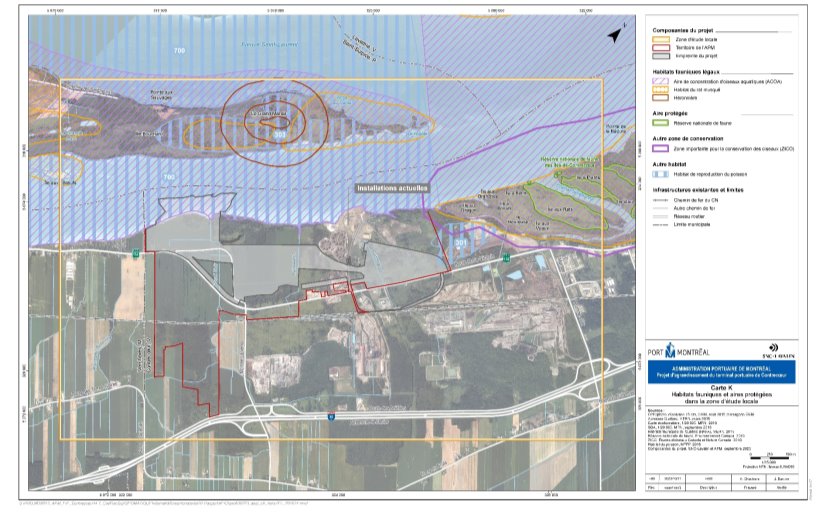Click the 'Sources' heading in the title block
The height and width of the screenshot is (520, 826).
655,410
